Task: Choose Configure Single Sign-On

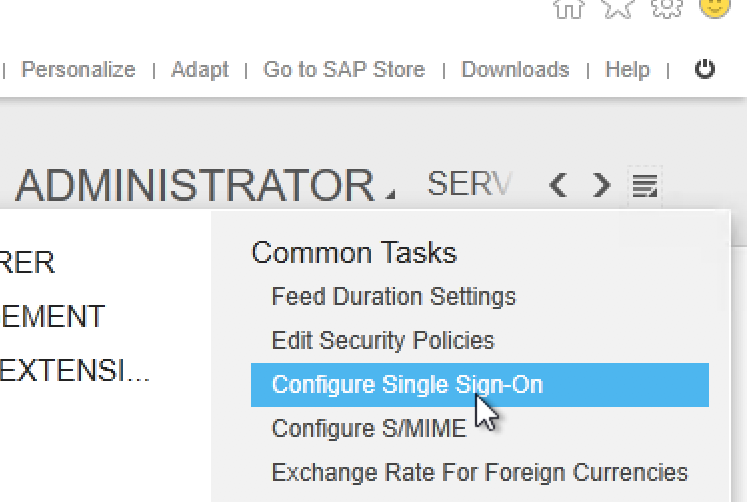Action: click(x=407, y=385)
